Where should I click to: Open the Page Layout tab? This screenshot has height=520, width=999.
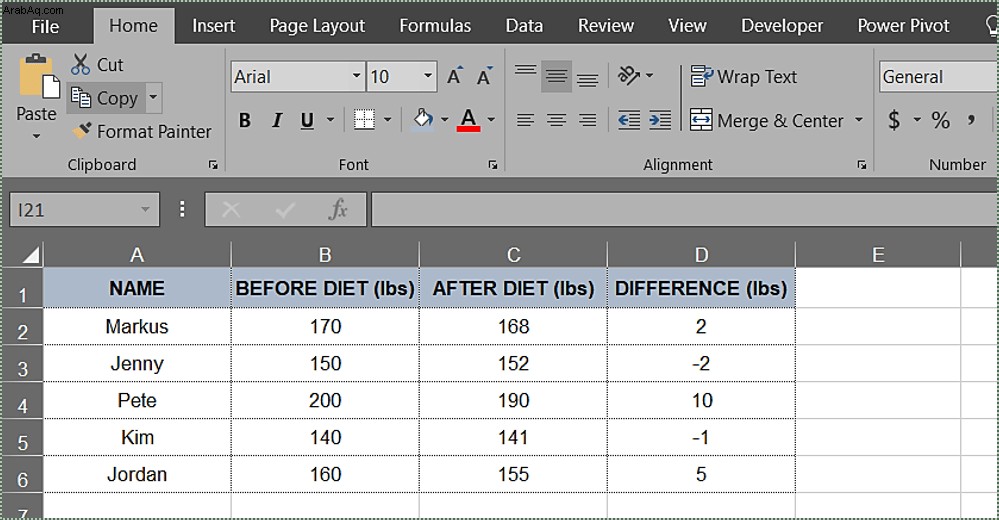pyautogui.click(x=317, y=25)
